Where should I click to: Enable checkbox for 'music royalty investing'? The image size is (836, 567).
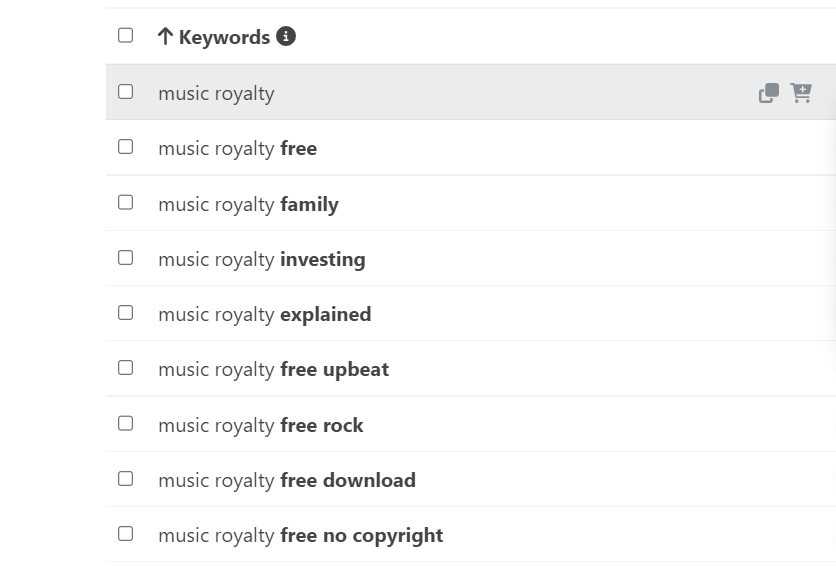pos(125,258)
